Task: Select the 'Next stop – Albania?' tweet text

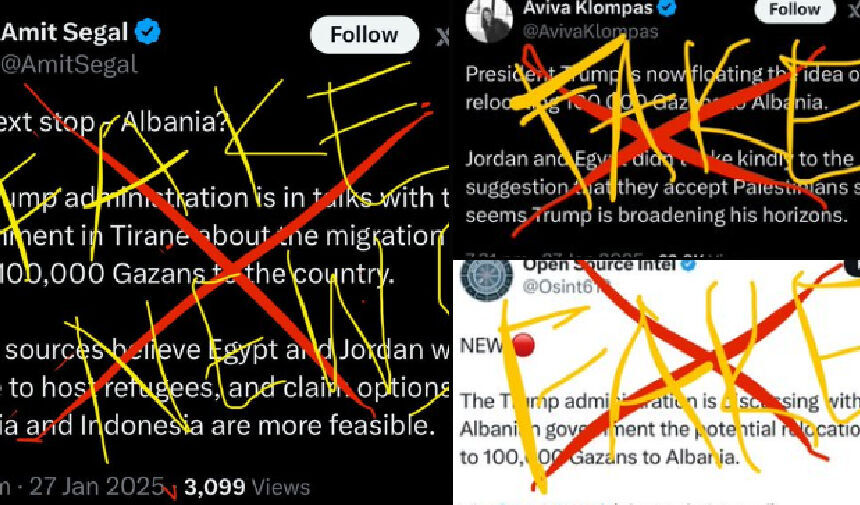Action: click(x=114, y=122)
